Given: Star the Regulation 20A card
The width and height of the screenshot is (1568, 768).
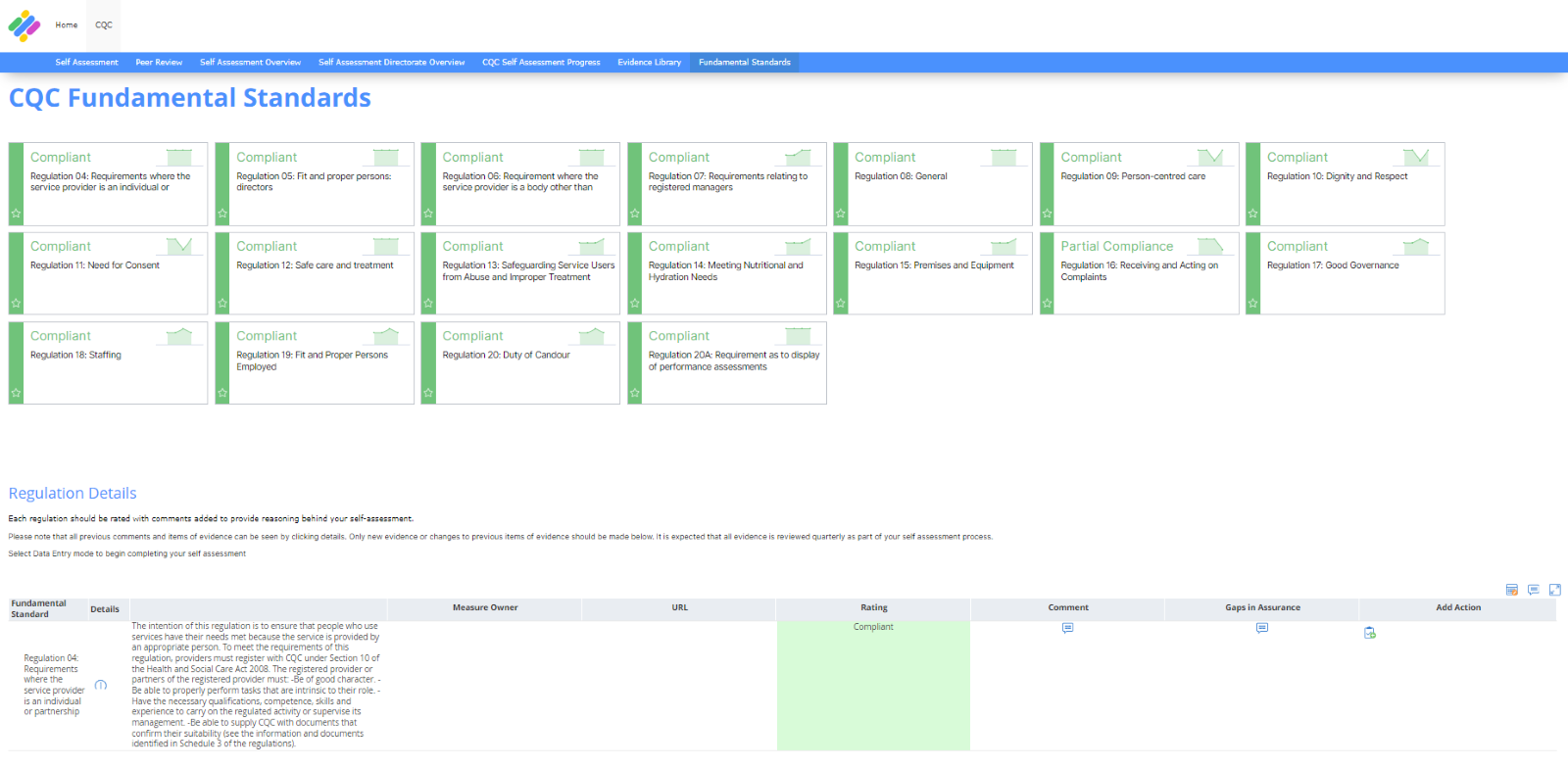Looking at the screenshot, I should [x=635, y=393].
